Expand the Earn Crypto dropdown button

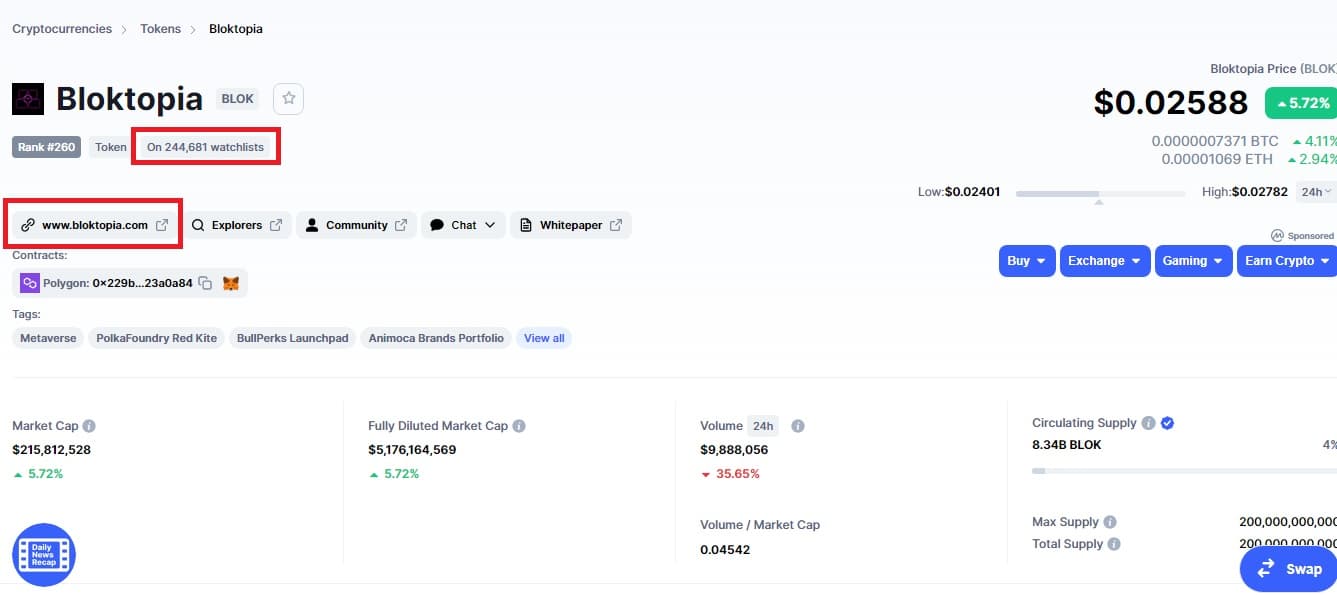[x=1287, y=261]
